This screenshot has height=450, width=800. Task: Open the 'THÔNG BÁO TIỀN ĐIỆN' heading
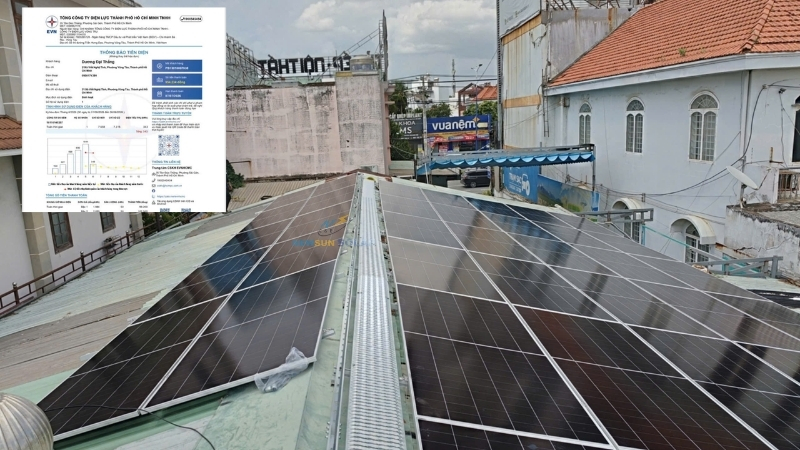pyautogui.click(x=124, y=53)
